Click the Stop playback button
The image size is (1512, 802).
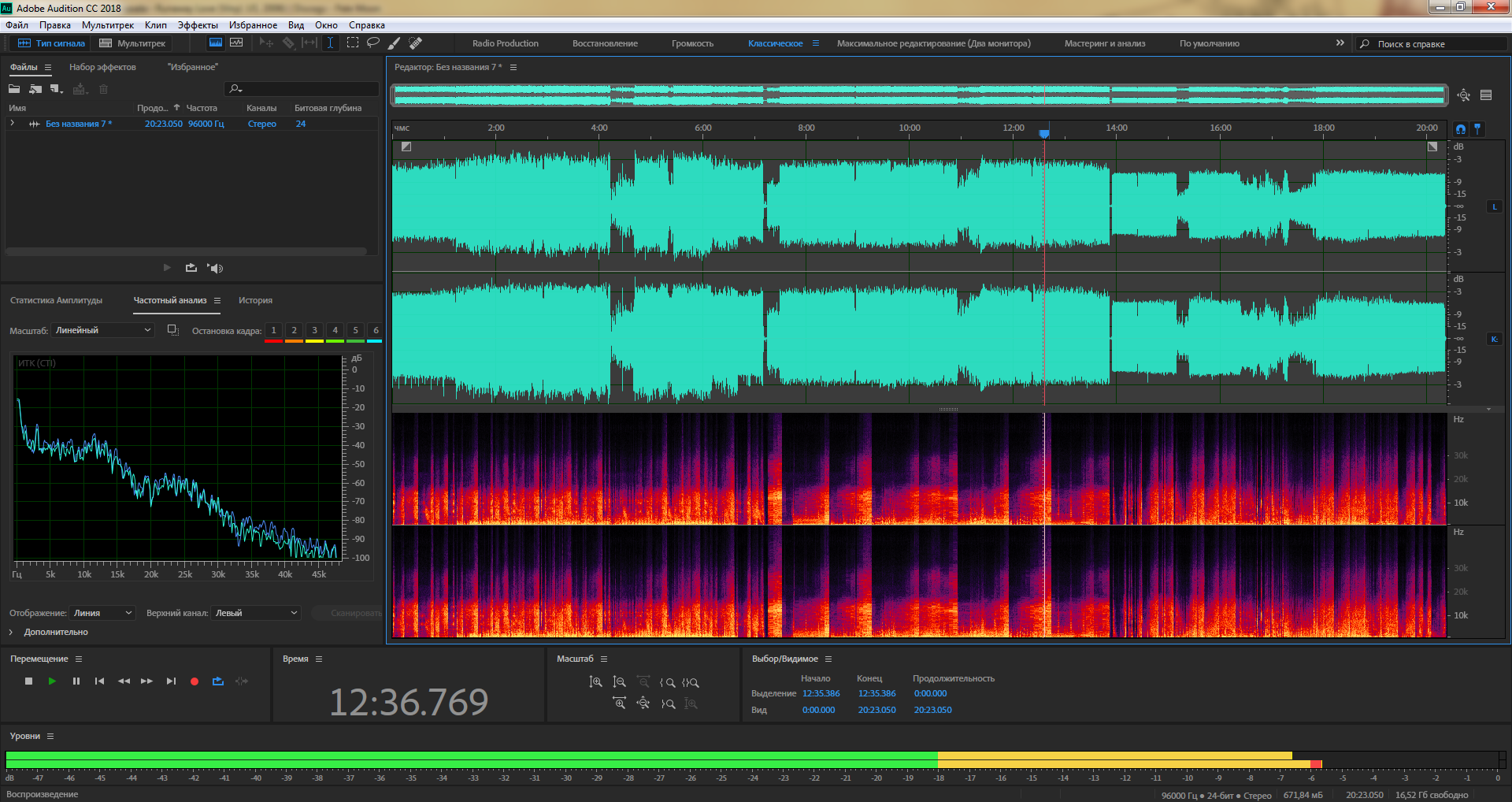coord(29,681)
